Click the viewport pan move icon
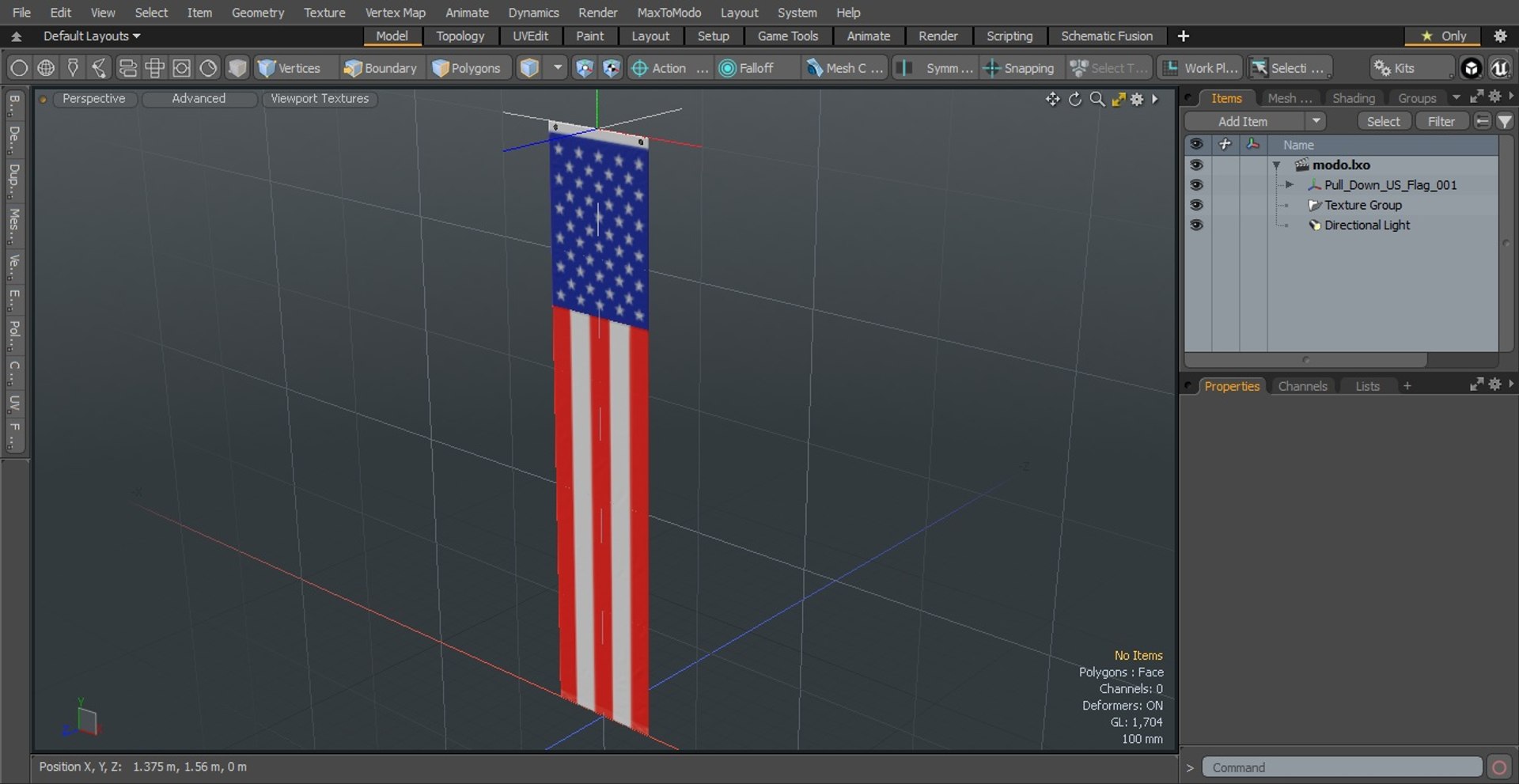This screenshot has width=1519, height=784. coord(1052,99)
